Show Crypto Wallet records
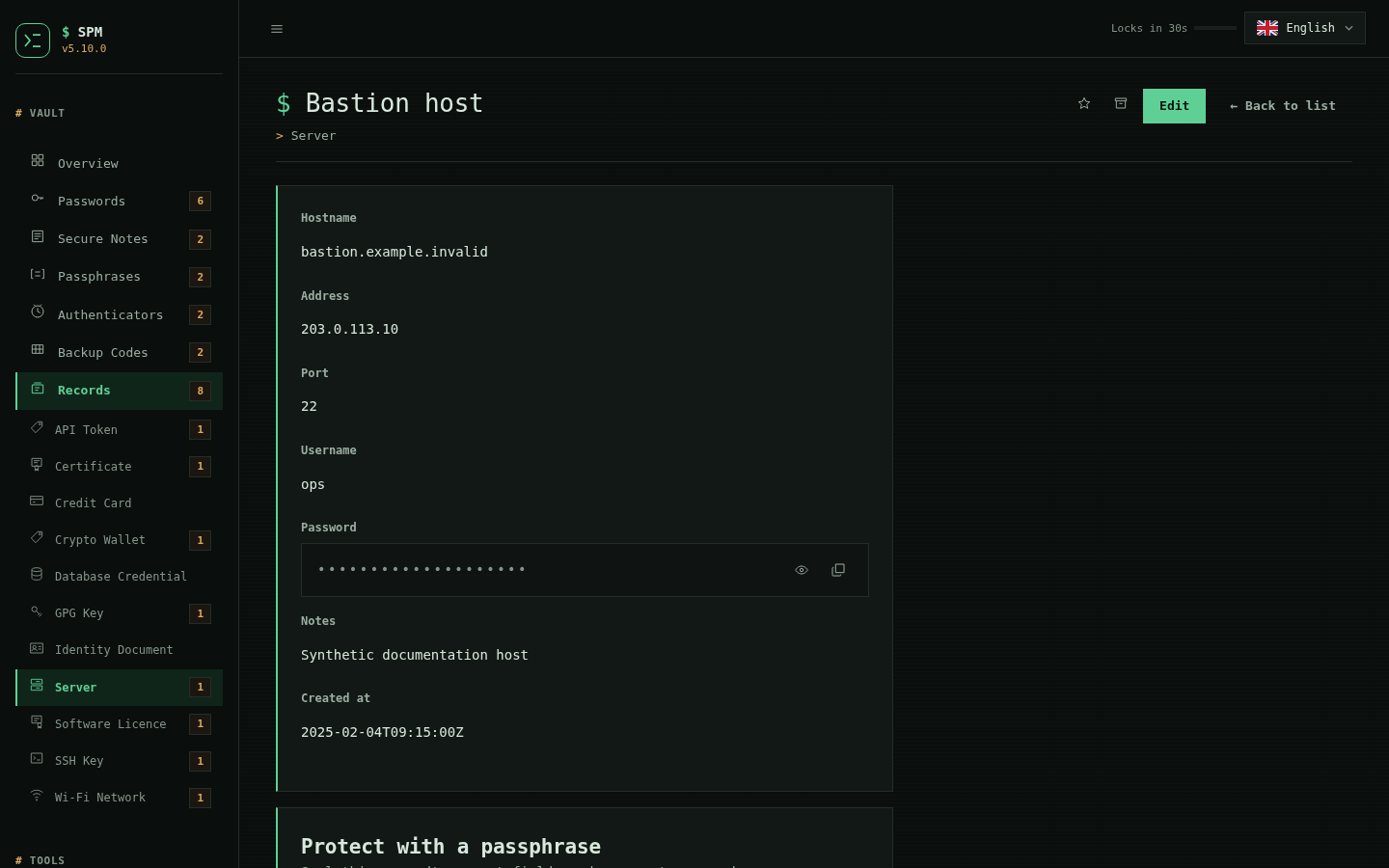 (120, 539)
